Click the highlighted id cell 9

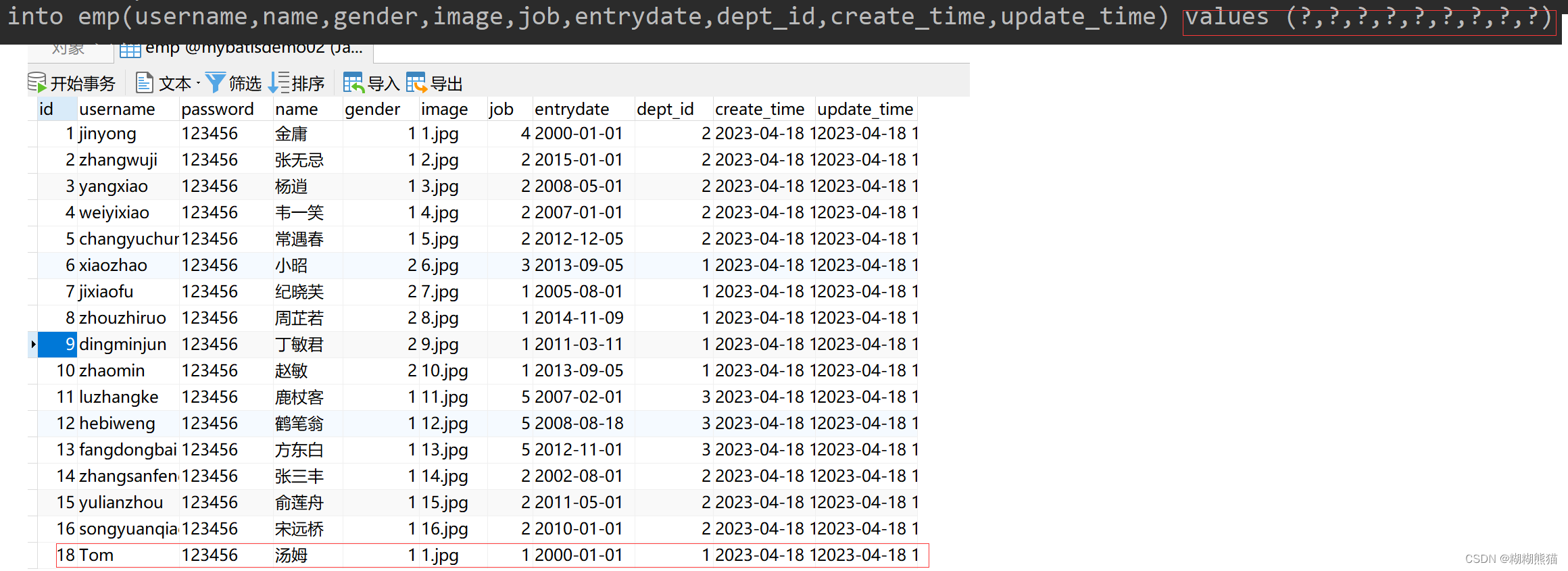57,345
